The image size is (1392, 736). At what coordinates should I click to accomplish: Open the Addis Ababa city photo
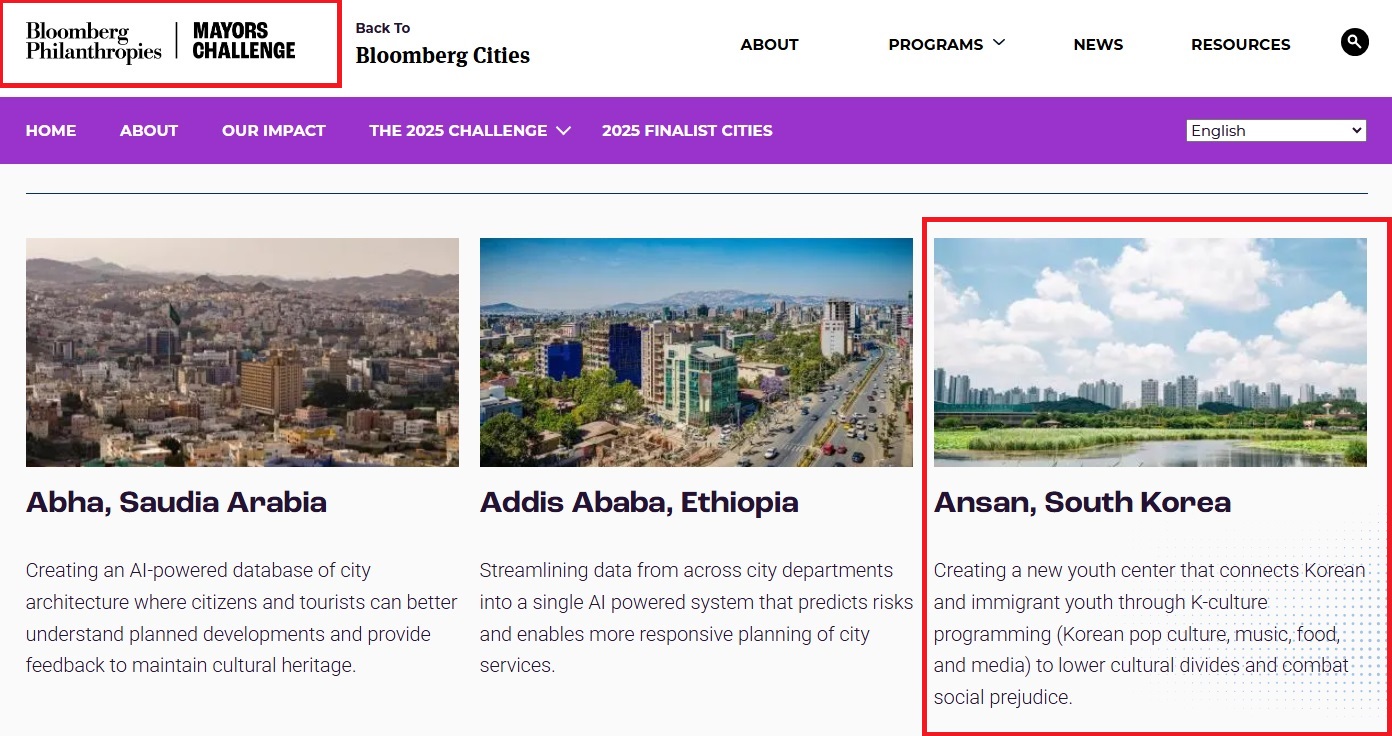(x=696, y=352)
